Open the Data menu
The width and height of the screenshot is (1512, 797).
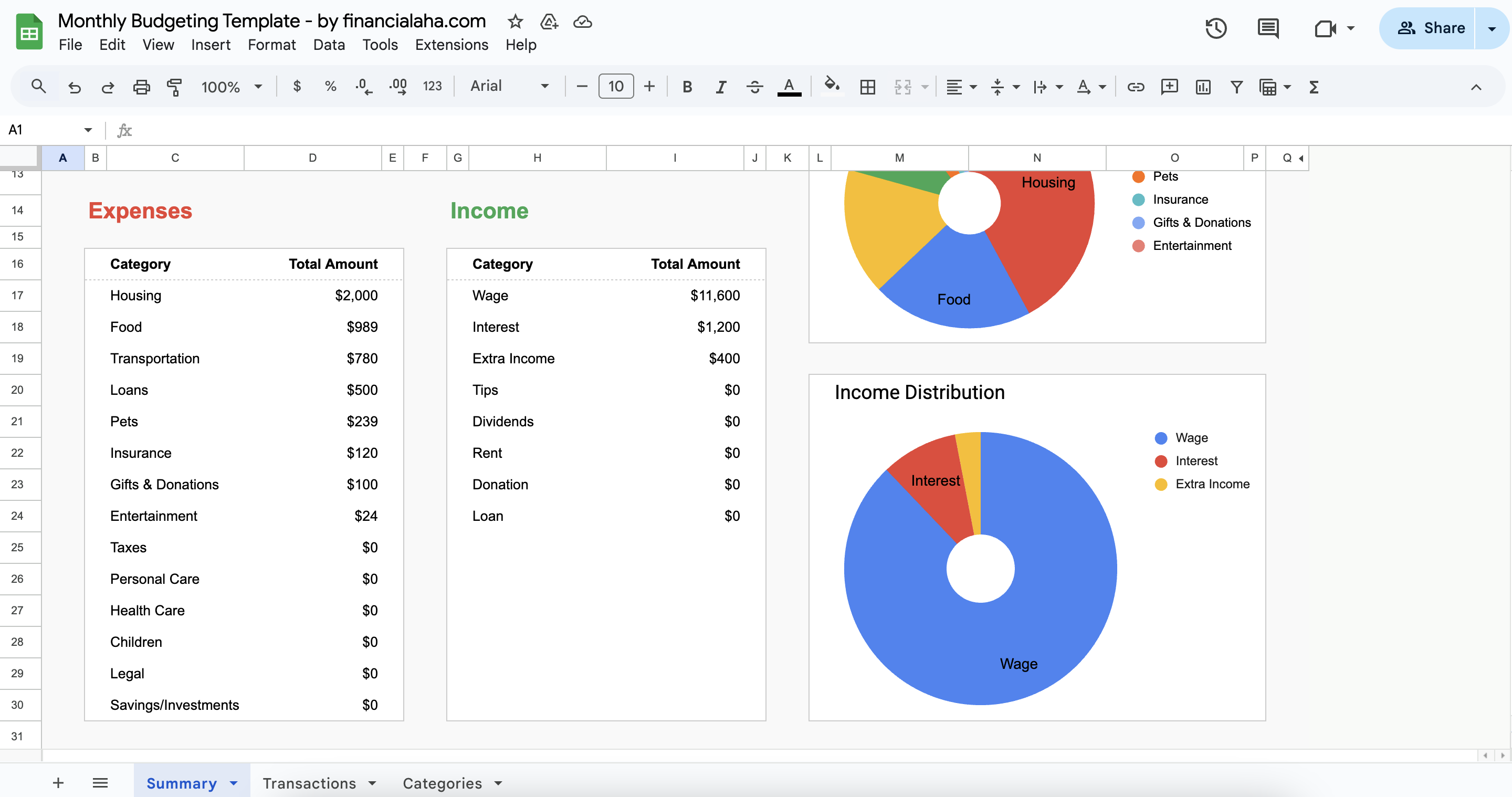[x=329, y=45]
